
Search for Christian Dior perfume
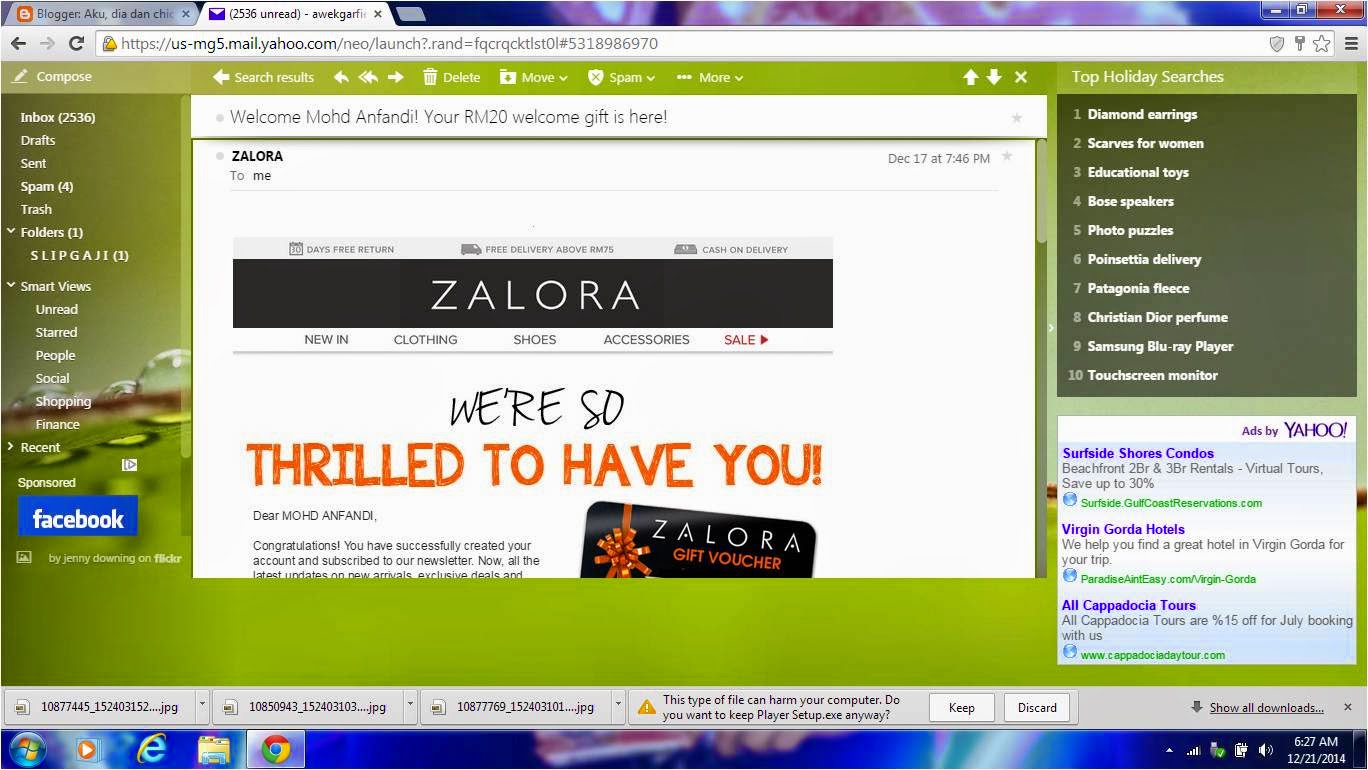pyautogui.click(x=1157, y=317)
